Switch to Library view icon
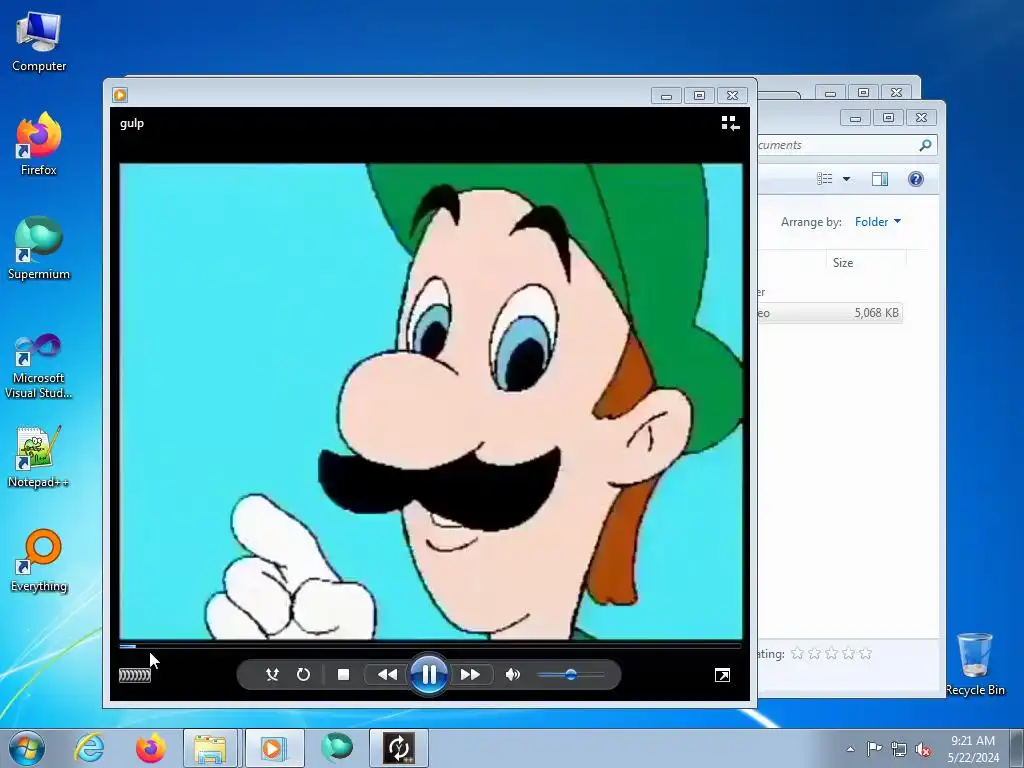Screen dimensions: 1024x768 pyautogui.click(x=730, y=123)
